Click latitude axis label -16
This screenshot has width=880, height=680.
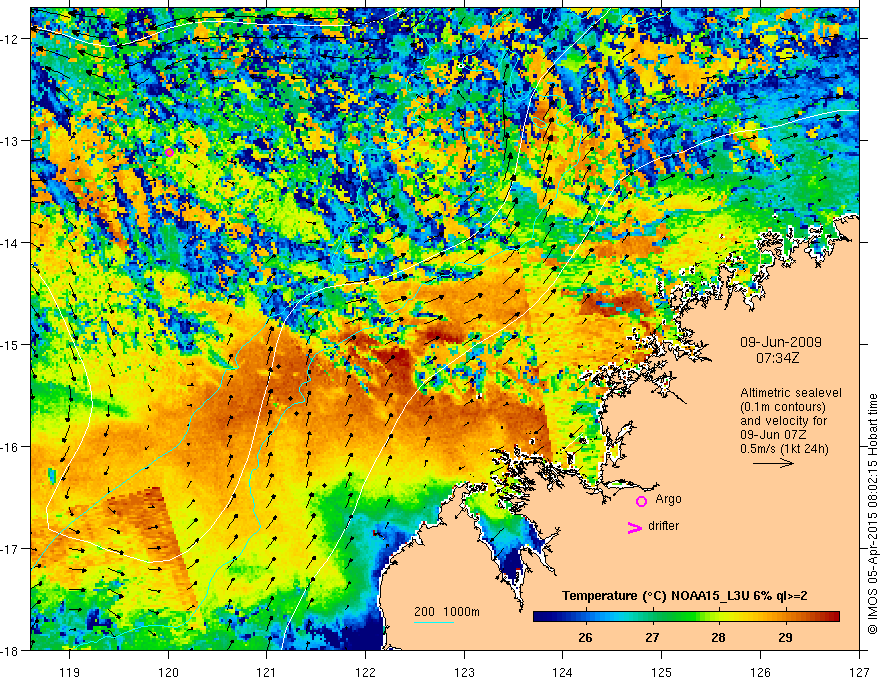coord(10,447)
